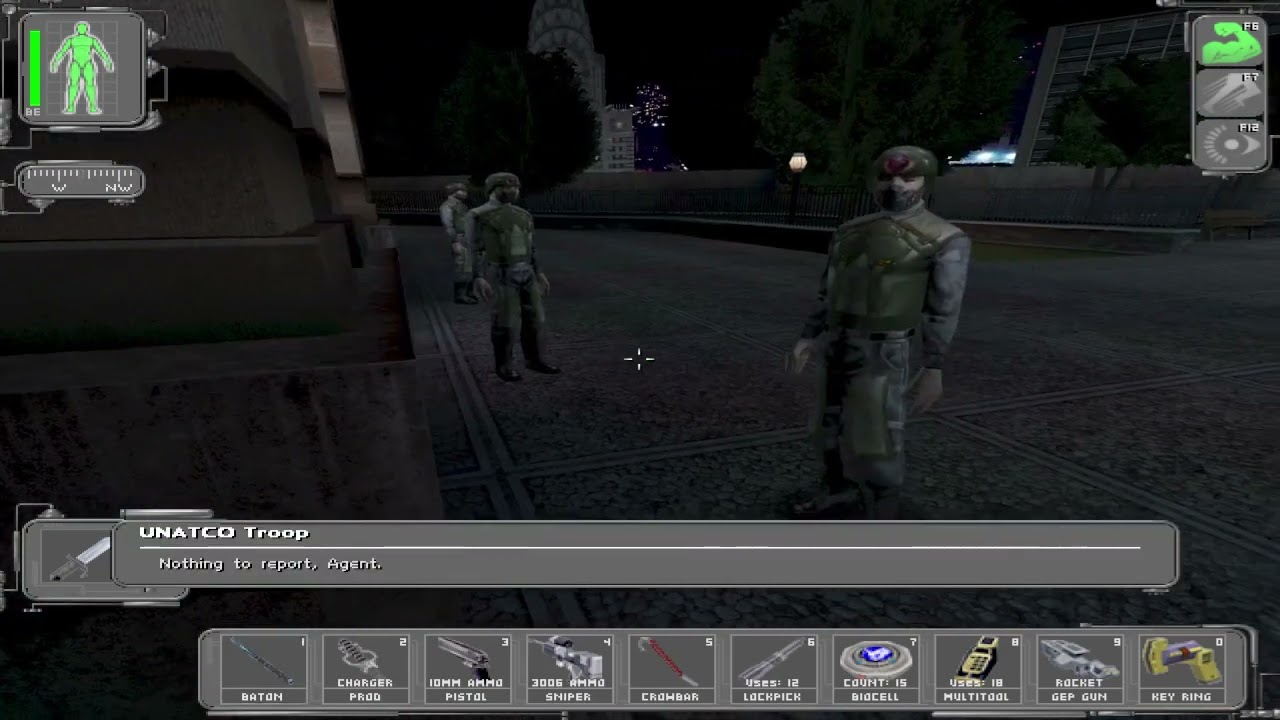Image resolution: width=1280 pixels, height=720 pixels.
Task: Click the 'Uses: 18' multitool count label
Action: [976, 683]
